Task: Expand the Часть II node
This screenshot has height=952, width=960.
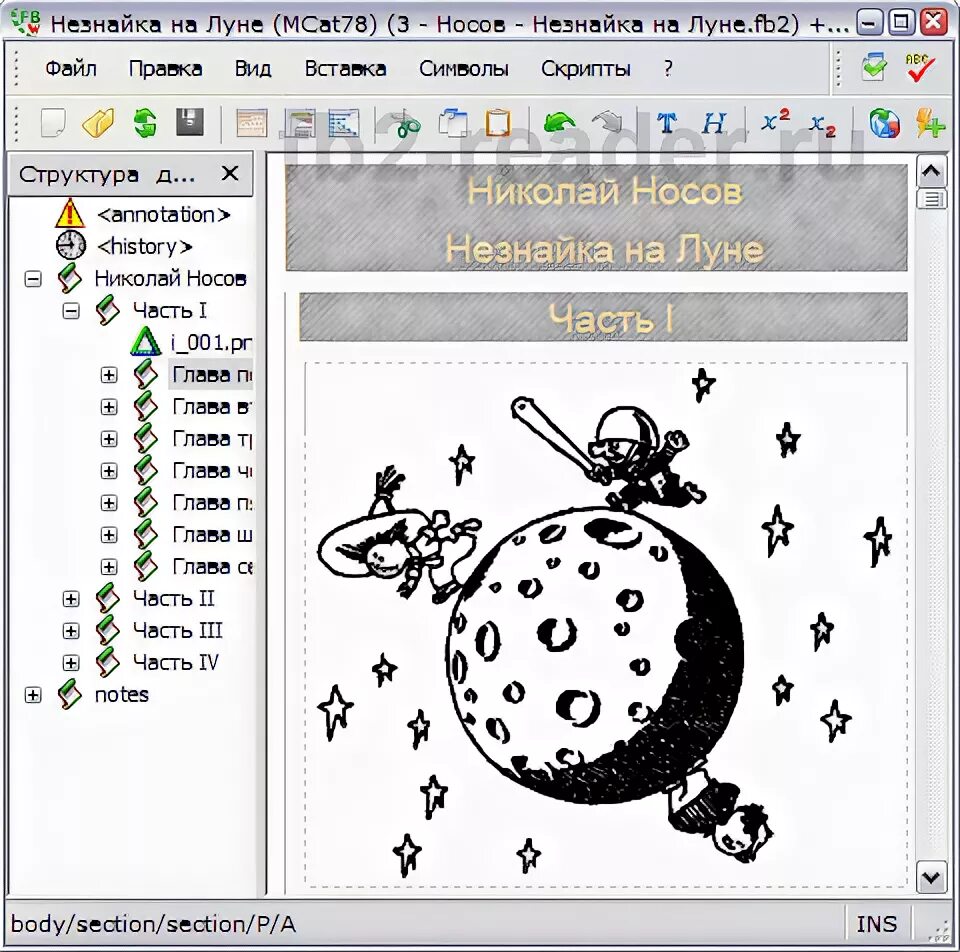Action: click(x=71, y=599)
